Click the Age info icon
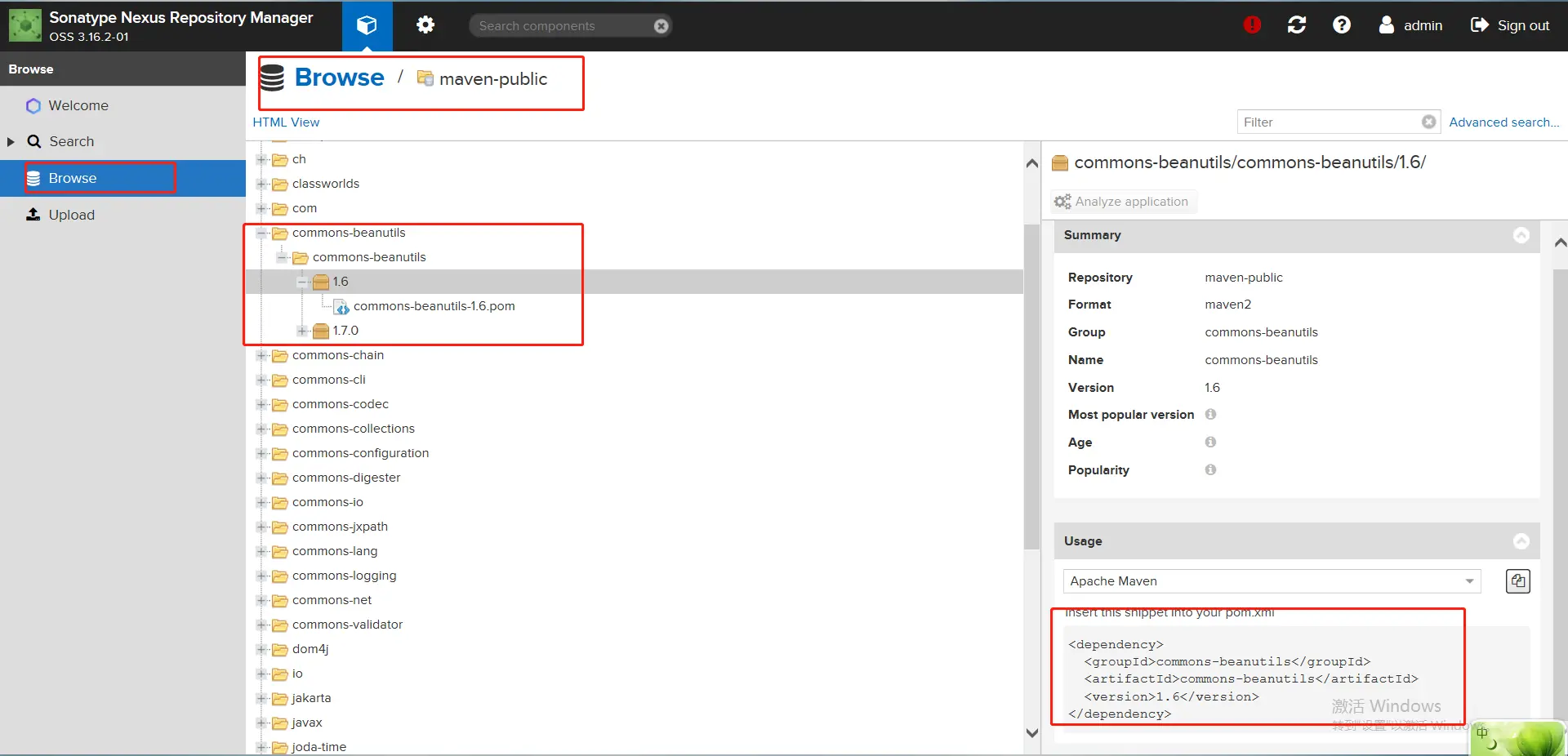 1211,442
